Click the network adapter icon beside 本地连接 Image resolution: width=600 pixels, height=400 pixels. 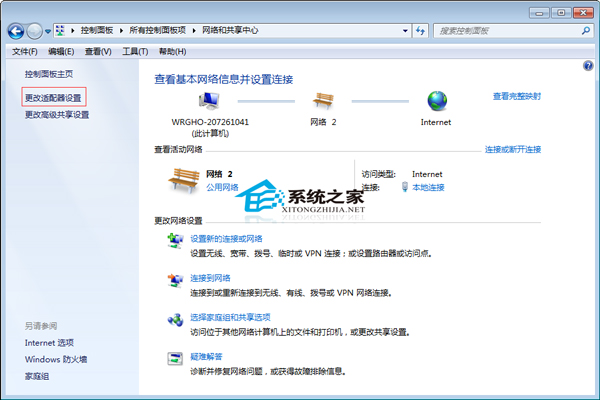(404, 187)
